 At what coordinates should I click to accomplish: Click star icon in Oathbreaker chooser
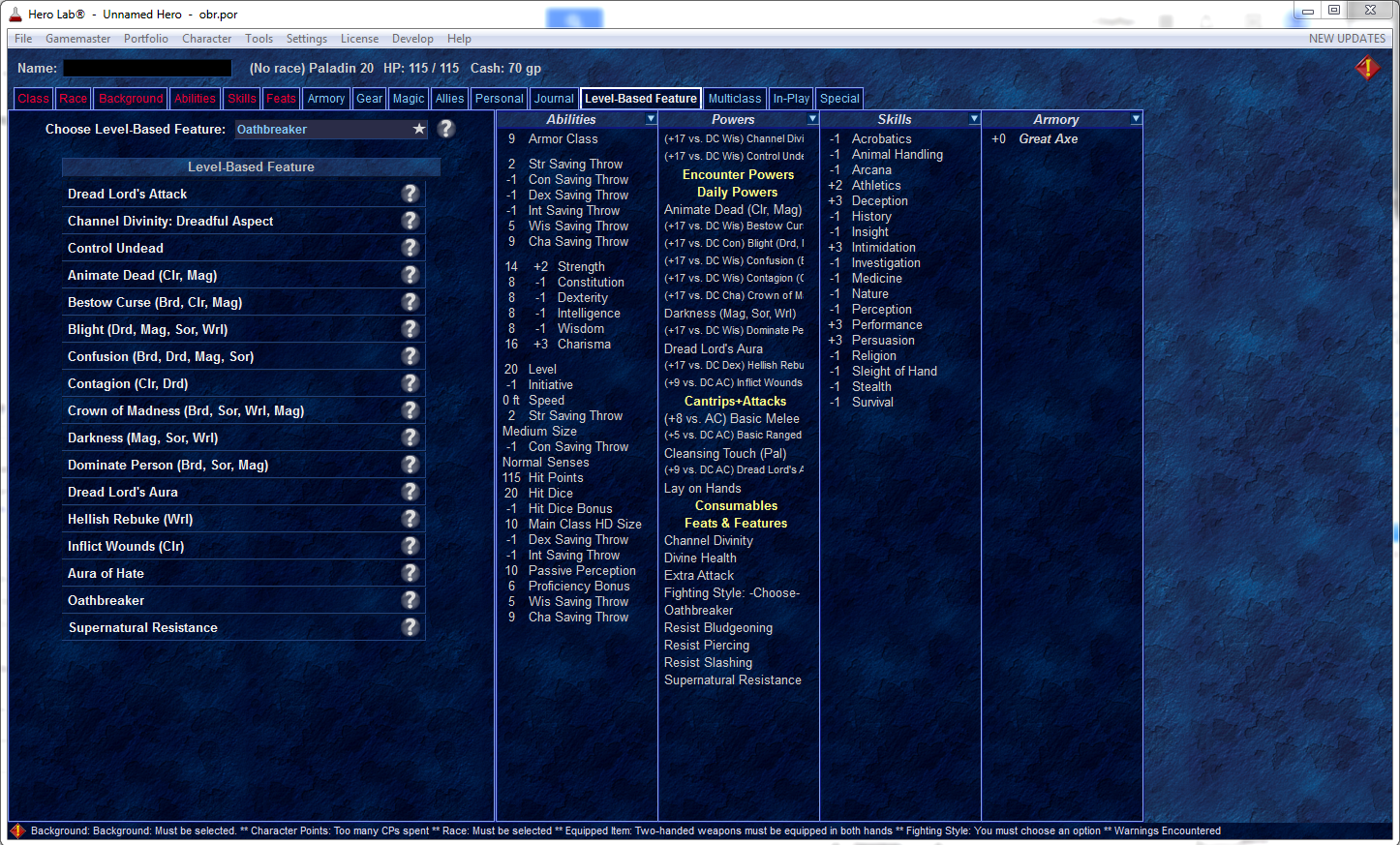[x=419, y=129]
